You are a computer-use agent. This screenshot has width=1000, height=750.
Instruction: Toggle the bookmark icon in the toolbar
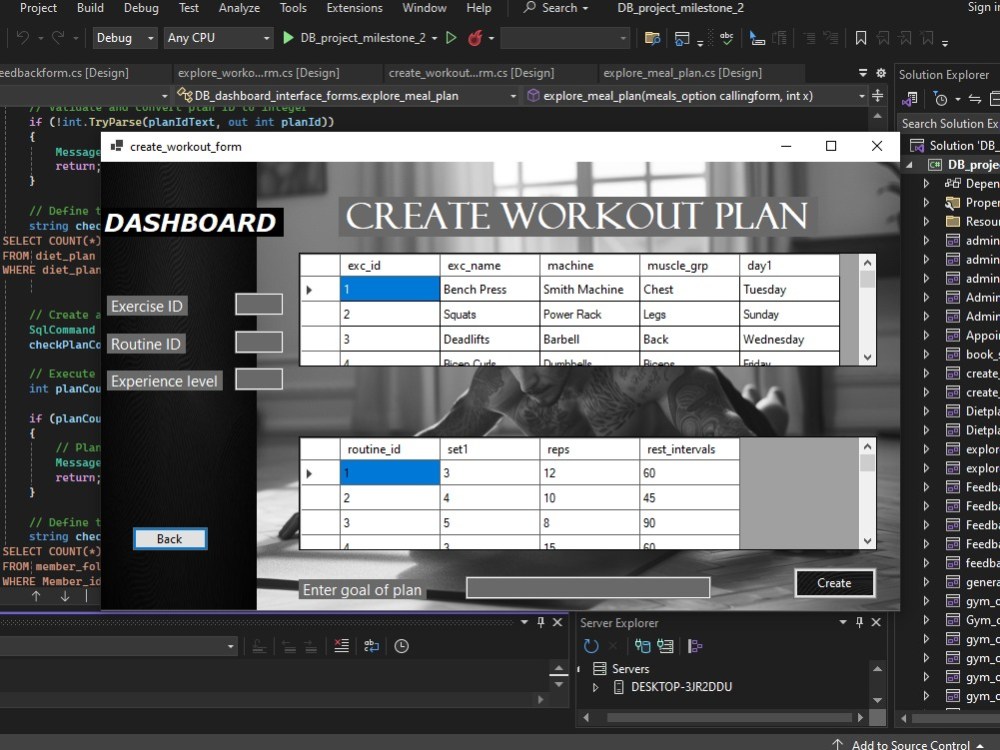861,38
